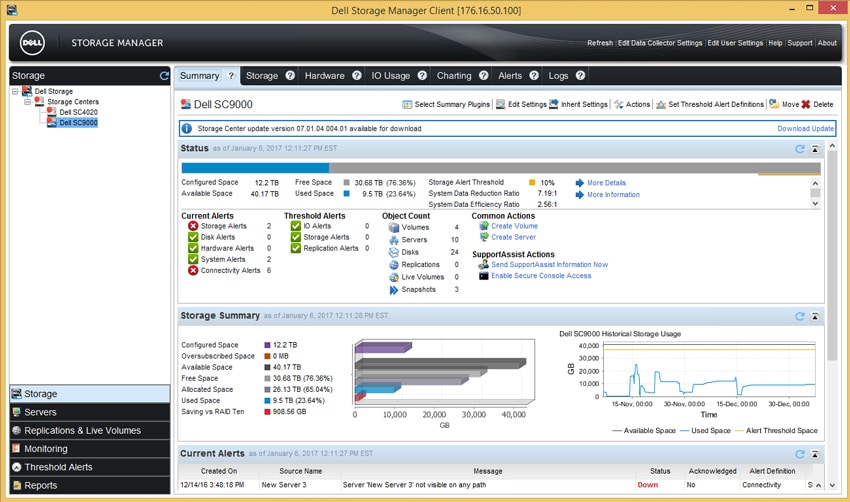Open More Information link
This screenshot has width=850, height=502.
click(613, 195)
